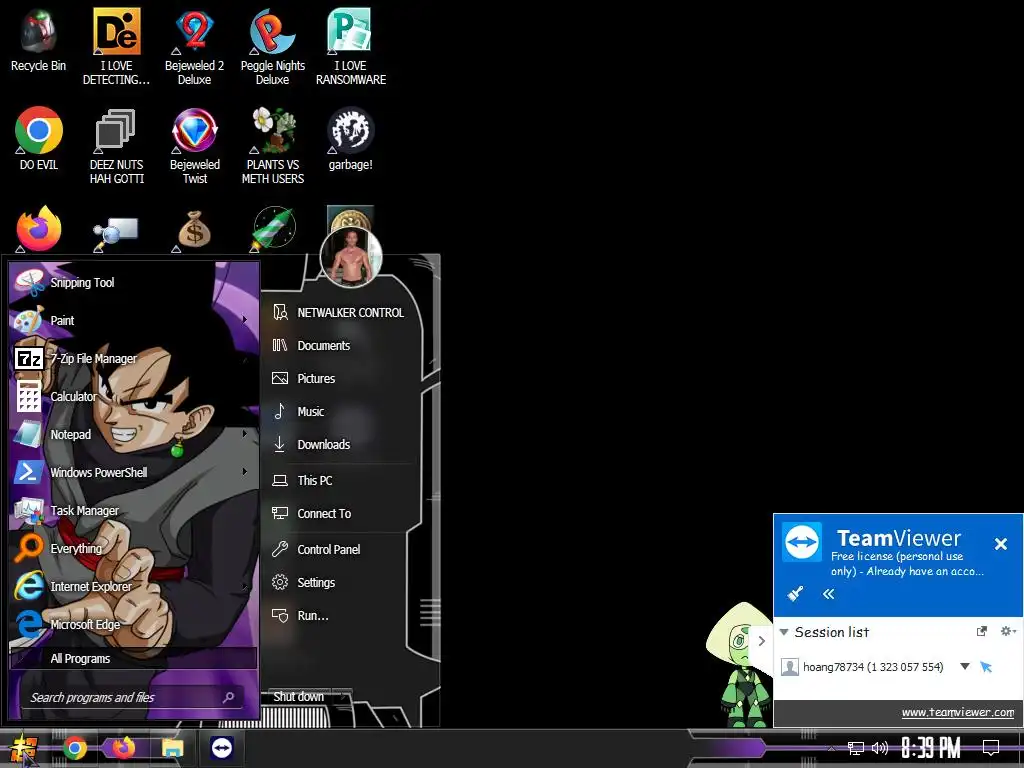Show All Programs list
The height and width of the screenshot is (768, 1024).
[133, 658]
